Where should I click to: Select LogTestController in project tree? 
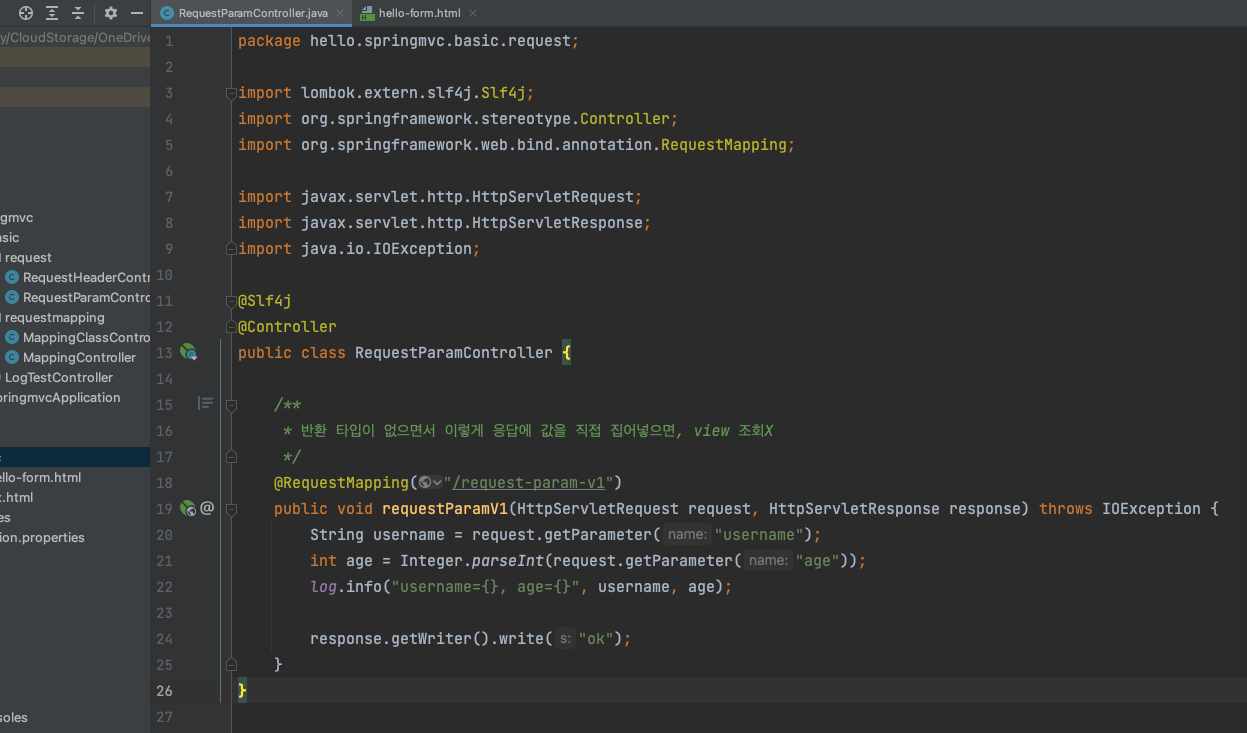pyautogui.click(x=58, y=377)
